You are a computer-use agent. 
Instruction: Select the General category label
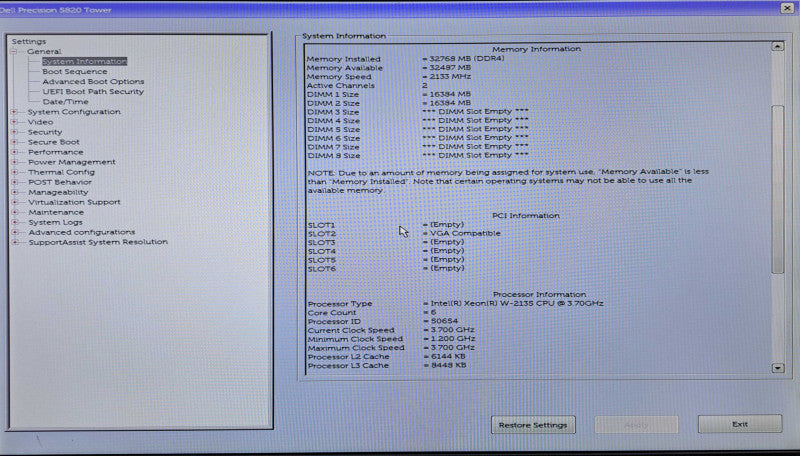pyautogui.click(x=44, y=52)
